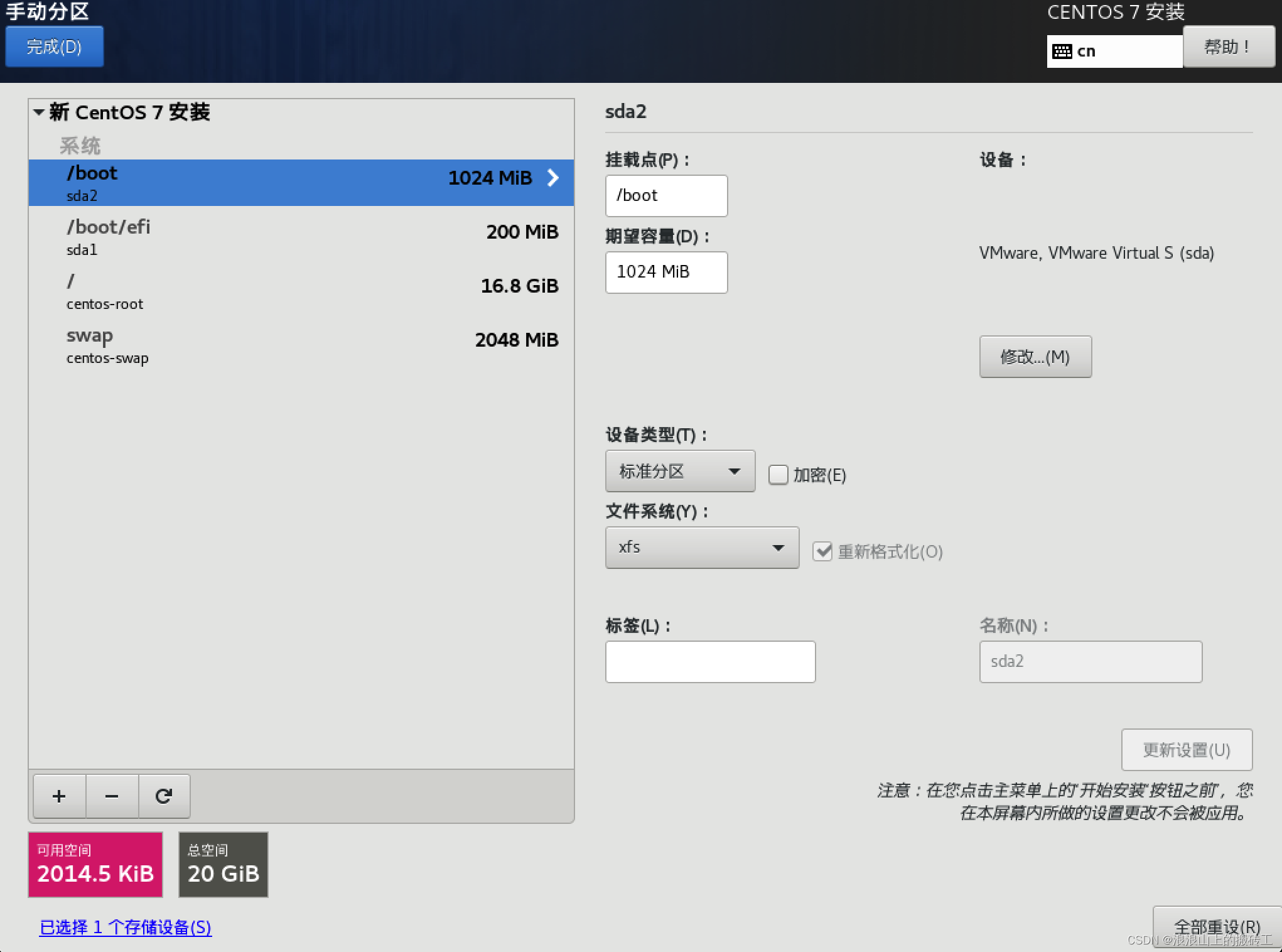
Task: Click the 全部重设(R) reset all button
Action: point(1217,928)
